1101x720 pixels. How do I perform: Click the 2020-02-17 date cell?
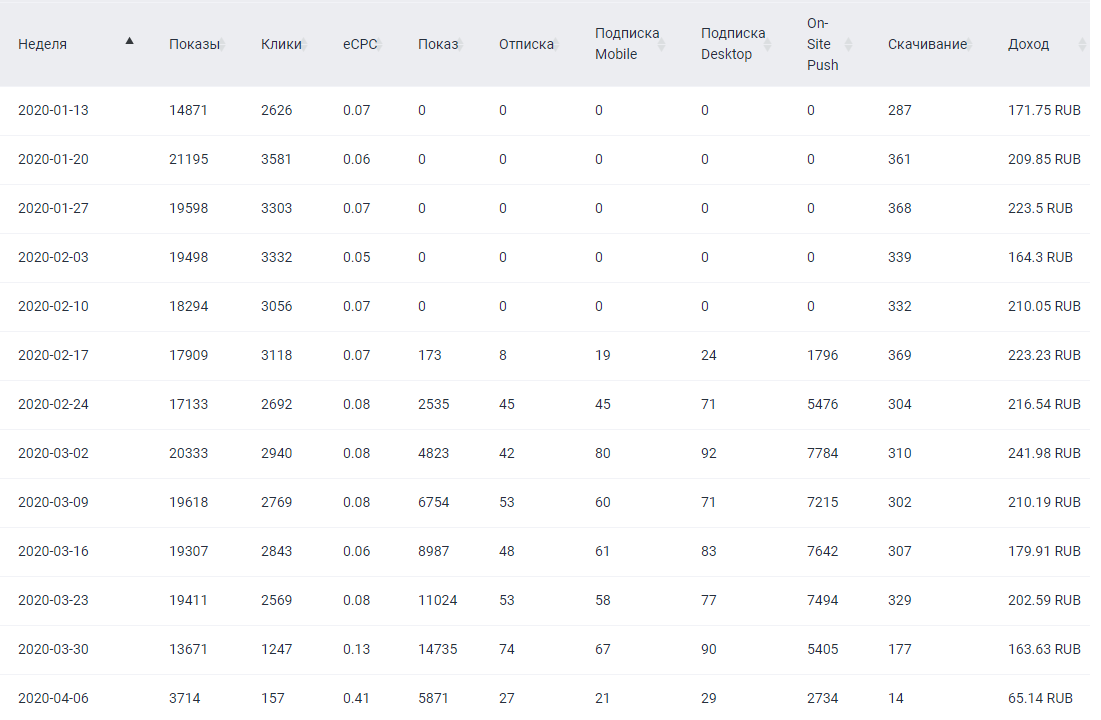53,355
